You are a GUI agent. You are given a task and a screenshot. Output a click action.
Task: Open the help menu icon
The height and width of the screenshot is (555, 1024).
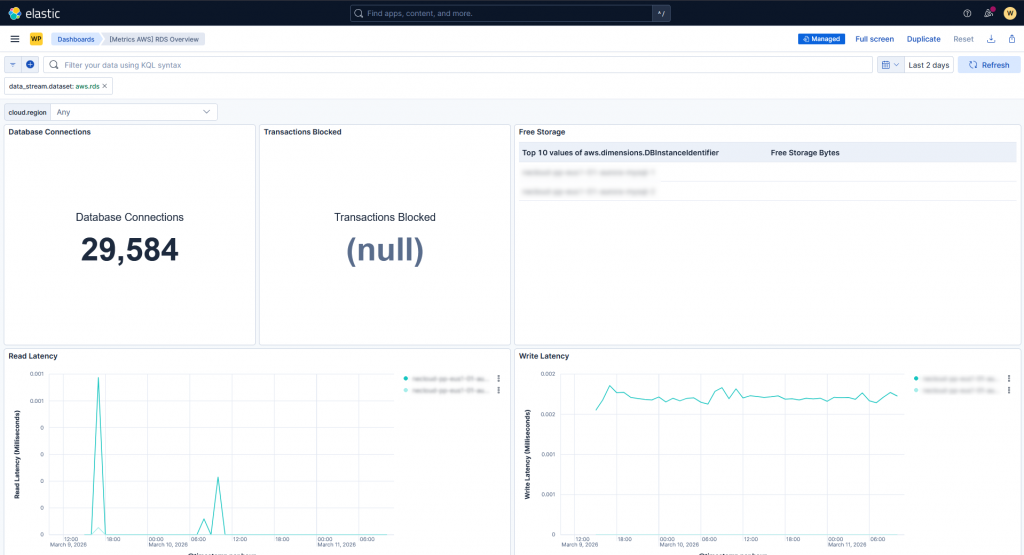pyautogui.click(x=967, y=13)
